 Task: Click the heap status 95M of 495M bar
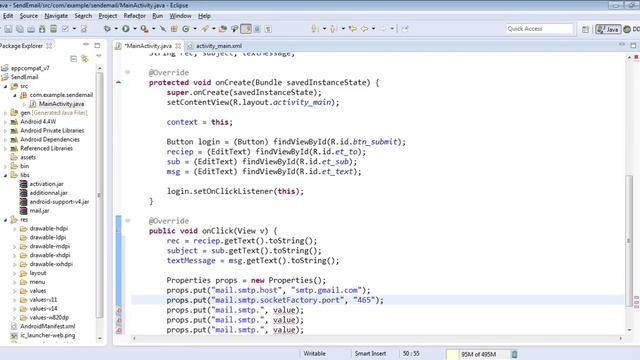click(x=478, y=354)
